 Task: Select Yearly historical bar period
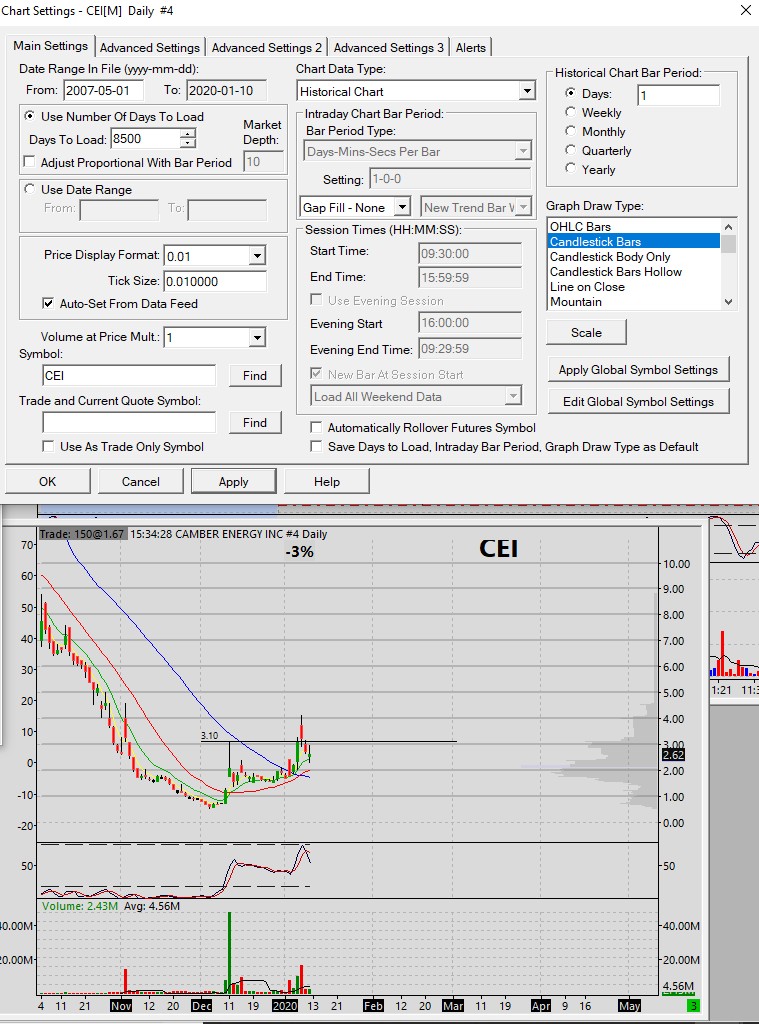click(570, 169)
